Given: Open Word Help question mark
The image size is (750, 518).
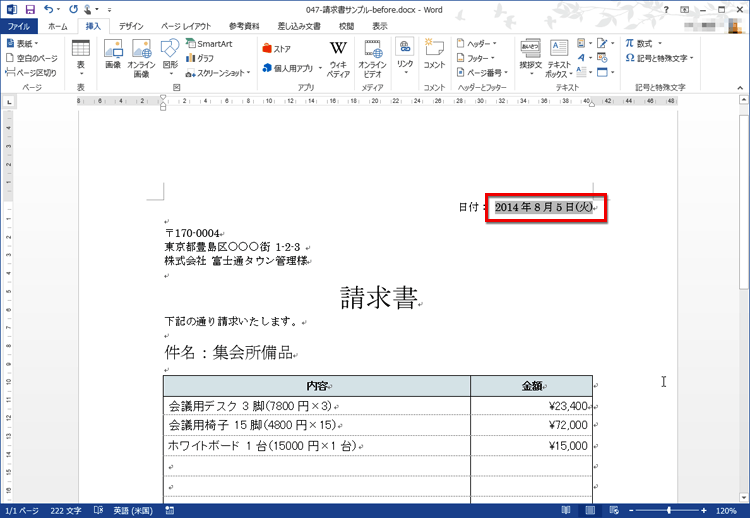Looking at the screenshot, I should pyautogui.click(x=666, y=9).
